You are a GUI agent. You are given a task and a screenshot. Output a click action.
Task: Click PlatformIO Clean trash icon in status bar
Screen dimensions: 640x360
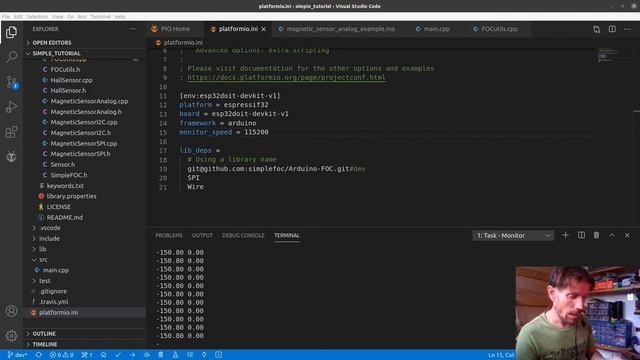pos(161,355)
